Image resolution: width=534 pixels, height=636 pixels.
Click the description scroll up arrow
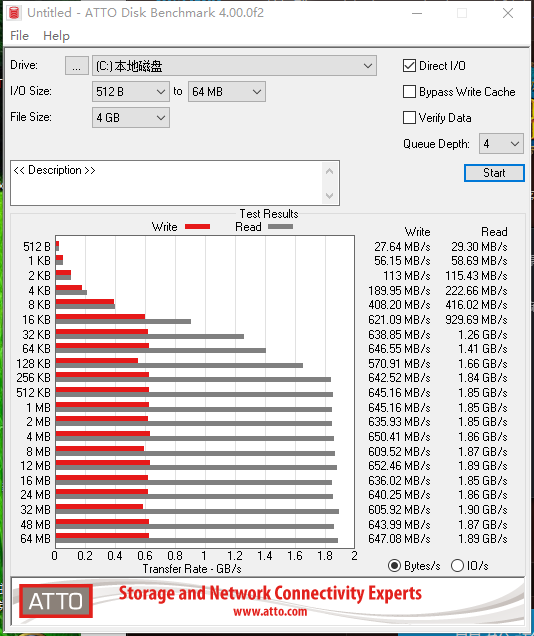click(x=330, y=172)
